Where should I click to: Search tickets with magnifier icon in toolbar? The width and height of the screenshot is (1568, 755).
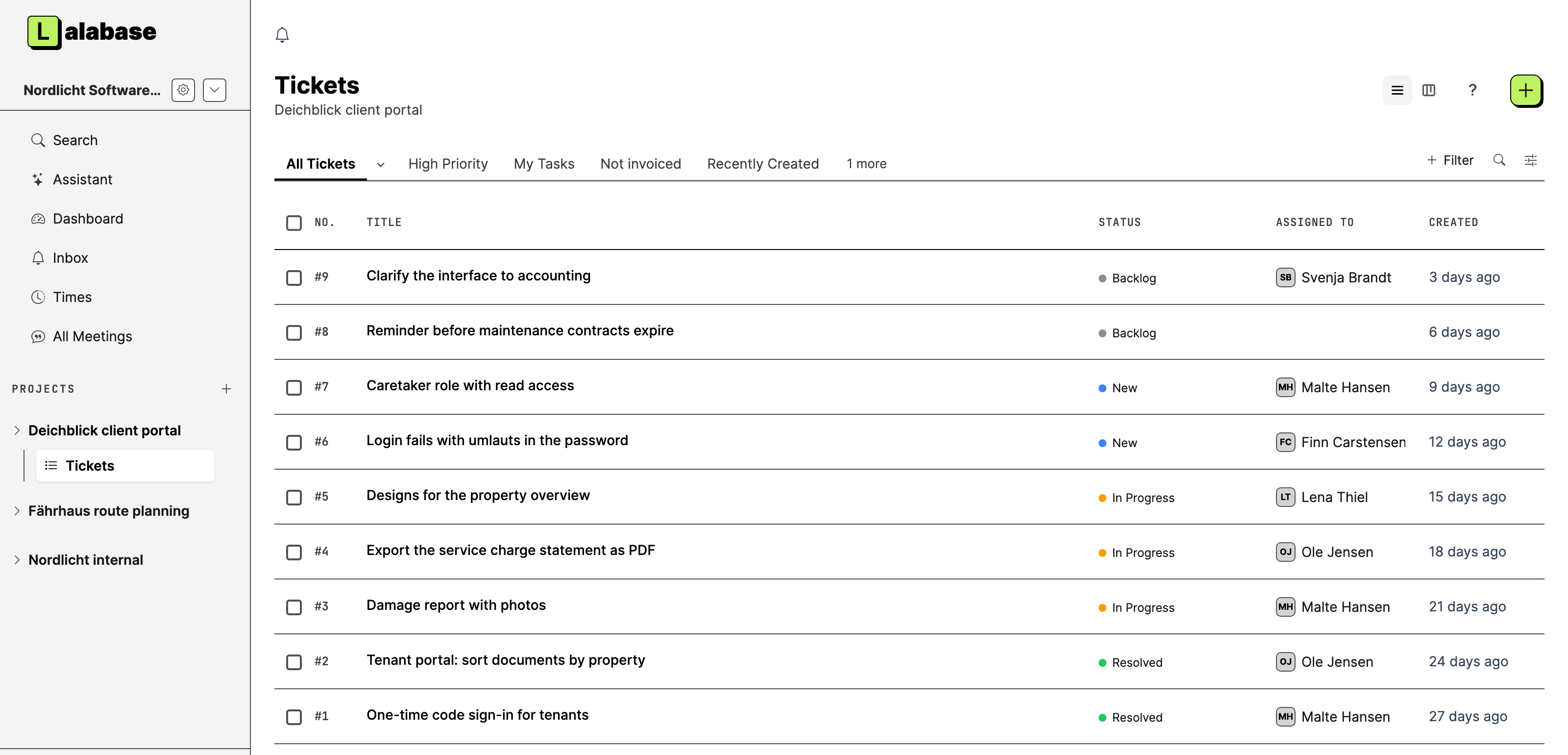pos(1498,160)
